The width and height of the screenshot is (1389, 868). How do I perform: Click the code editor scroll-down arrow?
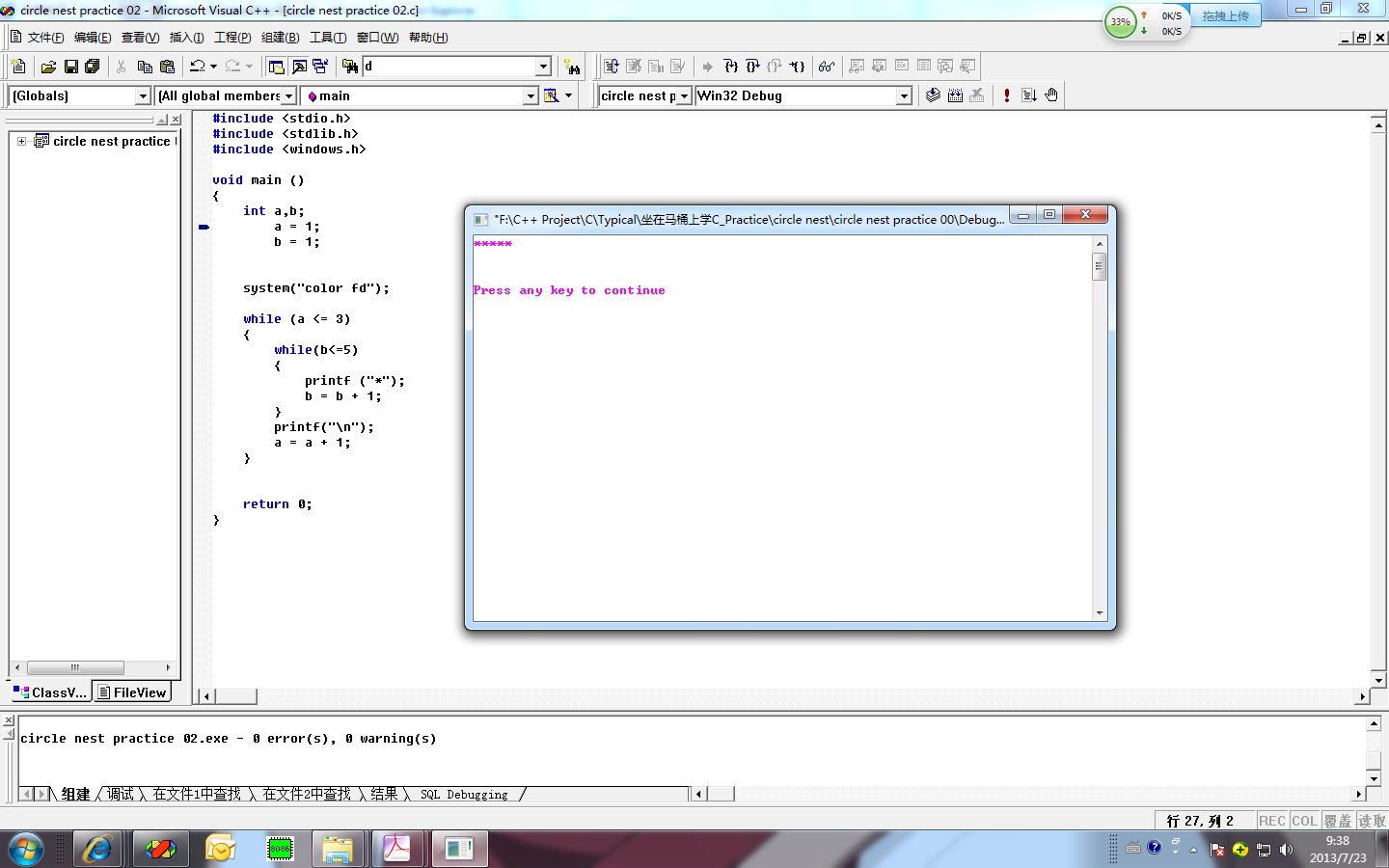coord(1378,680)
